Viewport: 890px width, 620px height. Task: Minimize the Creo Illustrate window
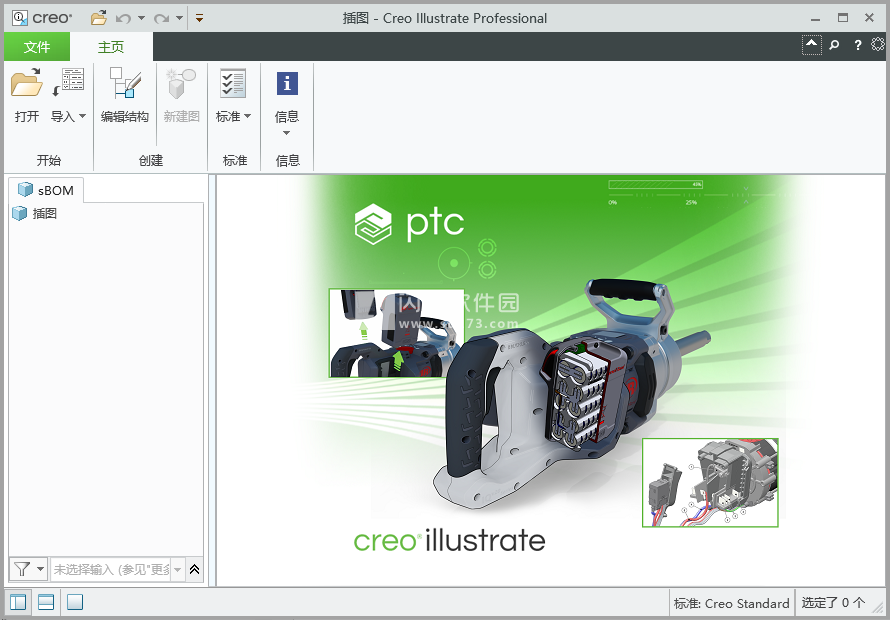pos(816,18)
